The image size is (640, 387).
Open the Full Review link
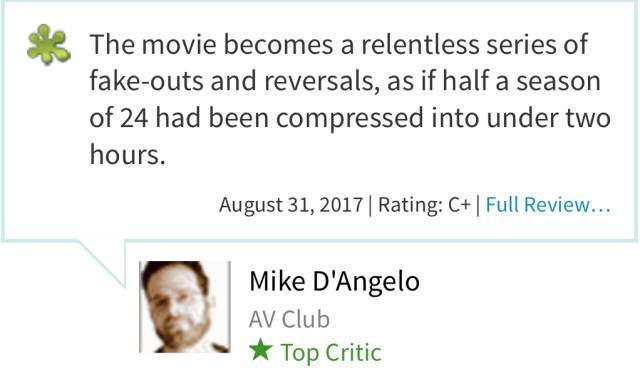[x=548, y=205]
